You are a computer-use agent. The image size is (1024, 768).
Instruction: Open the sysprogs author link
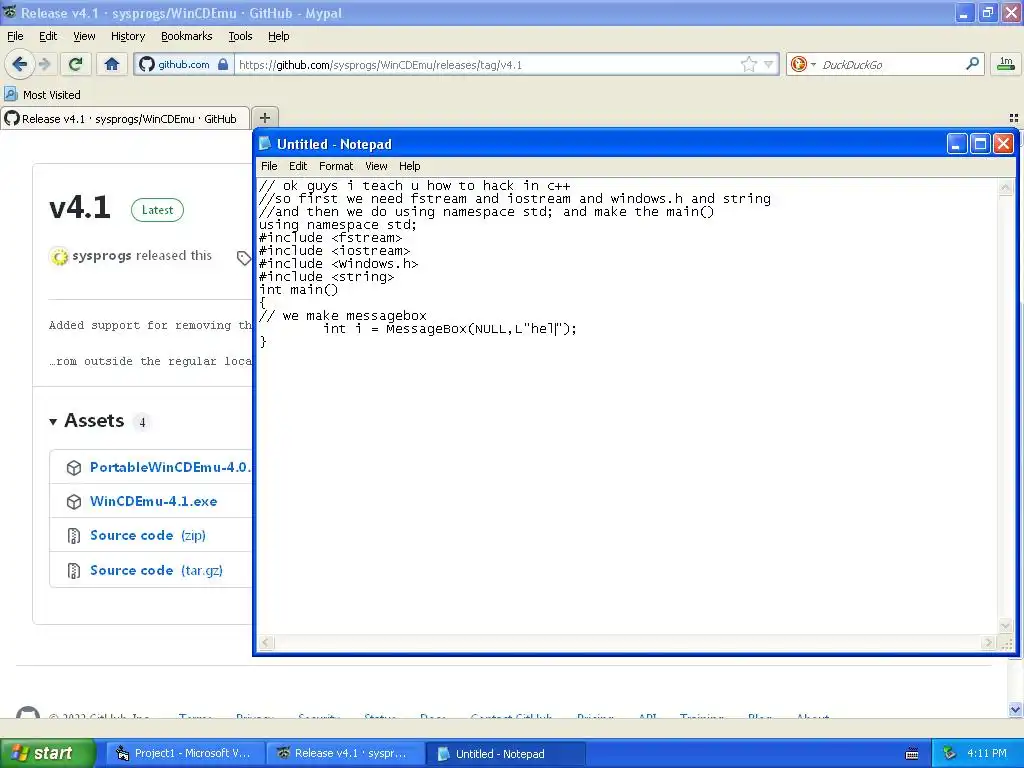pyautogui.click(x=101, y=255)
